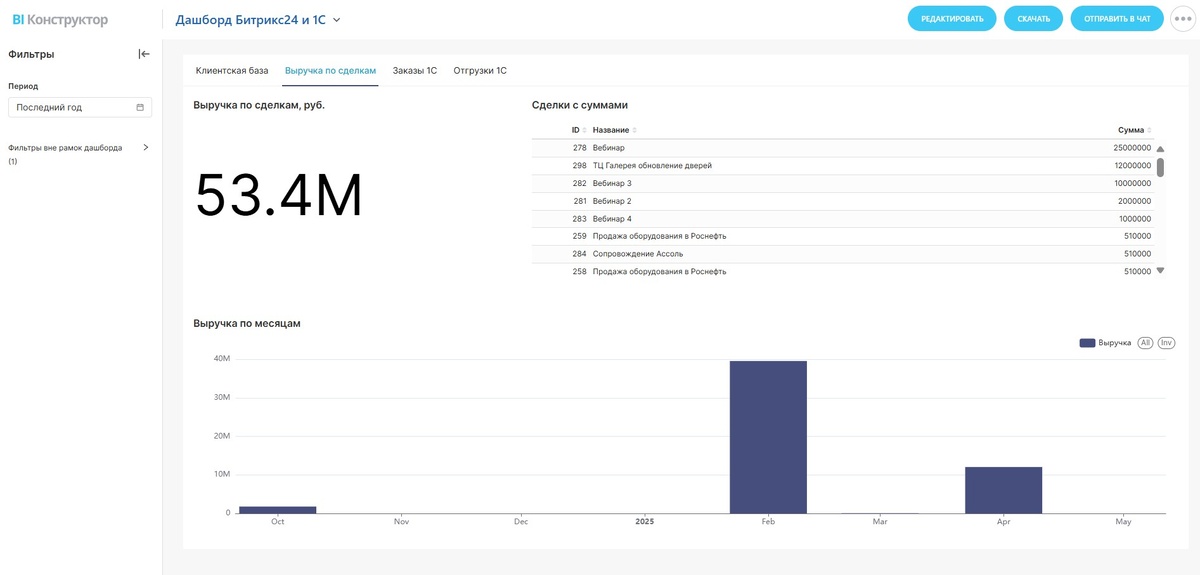Click the Скачать button
The image size is (1200, 575).
coord(1033,19)
